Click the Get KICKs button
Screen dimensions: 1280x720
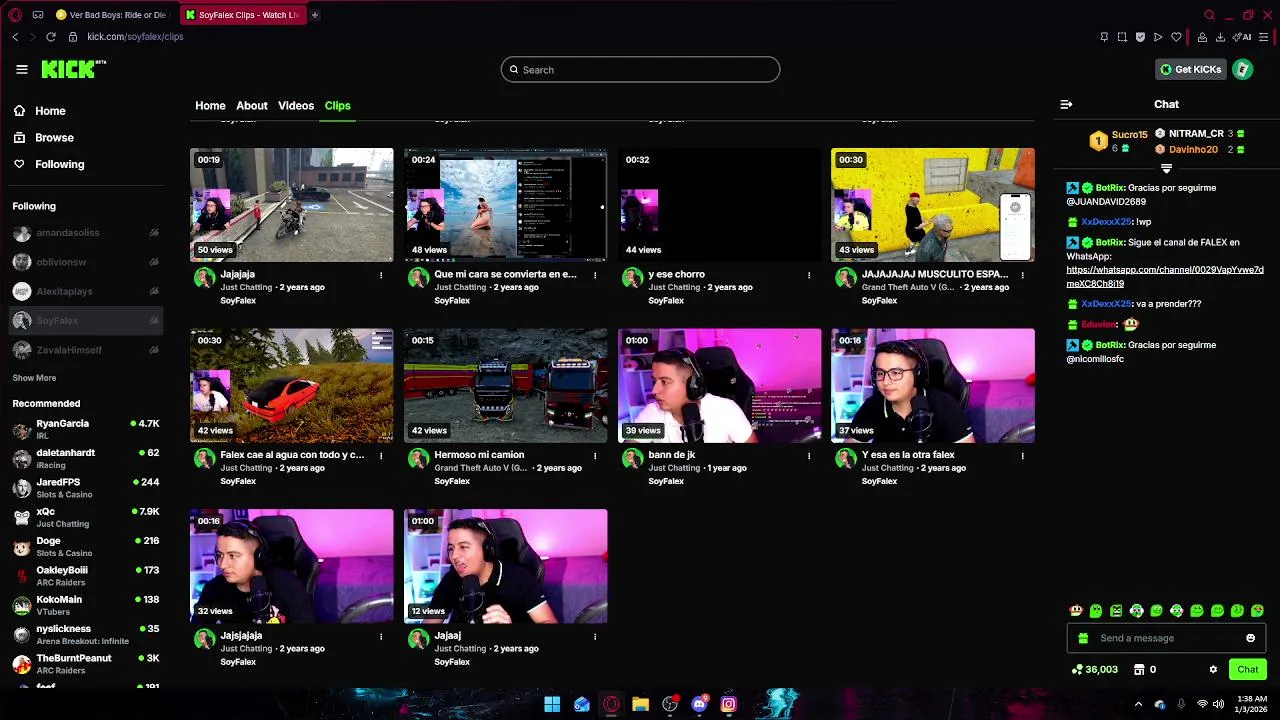click(1190, 69)
